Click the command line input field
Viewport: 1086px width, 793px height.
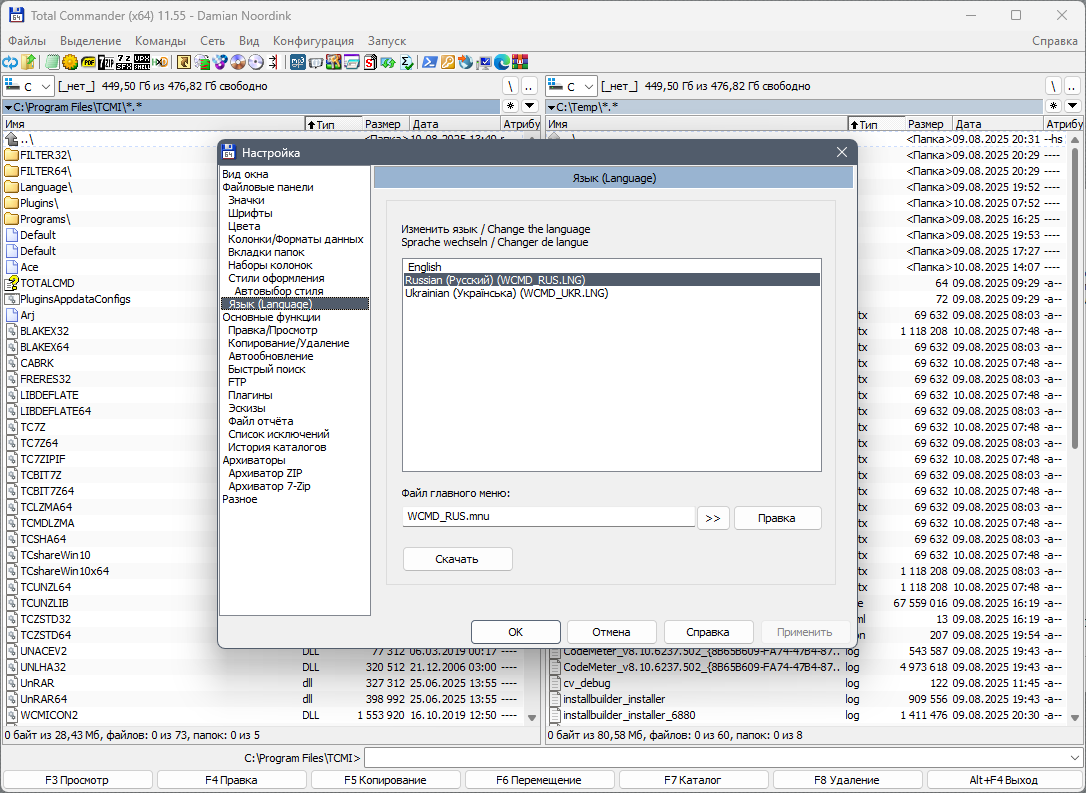715,758
